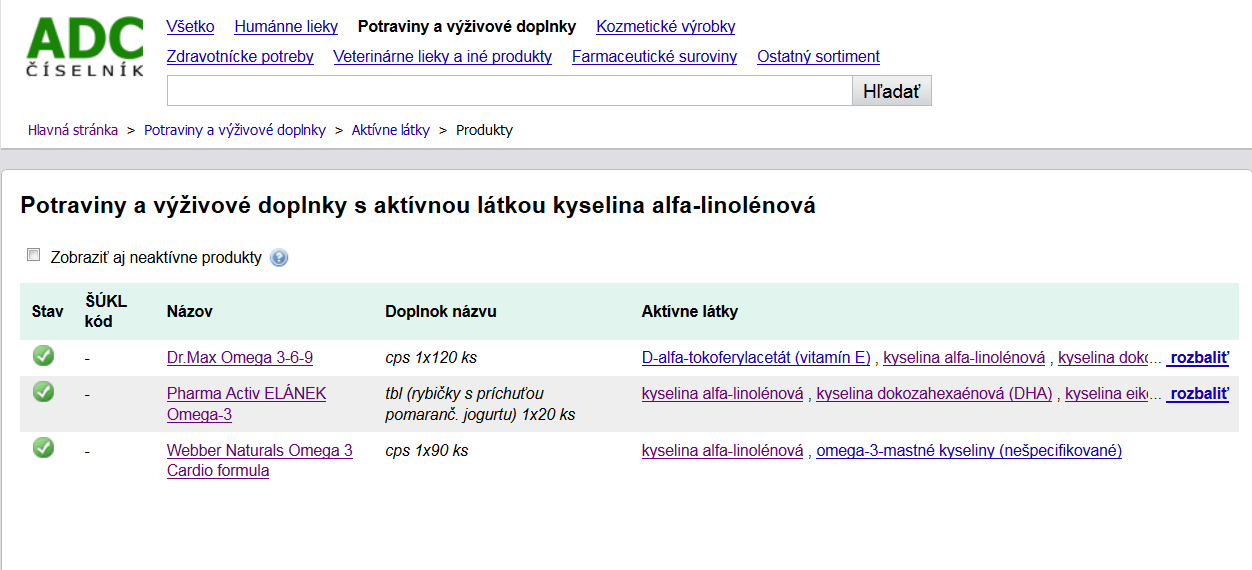Image resolution: width=1252 pixels, height=570 pixels.
Task: Open kyselina dokozahexaénová (DHA) substance link
Action: click(934, 394)
